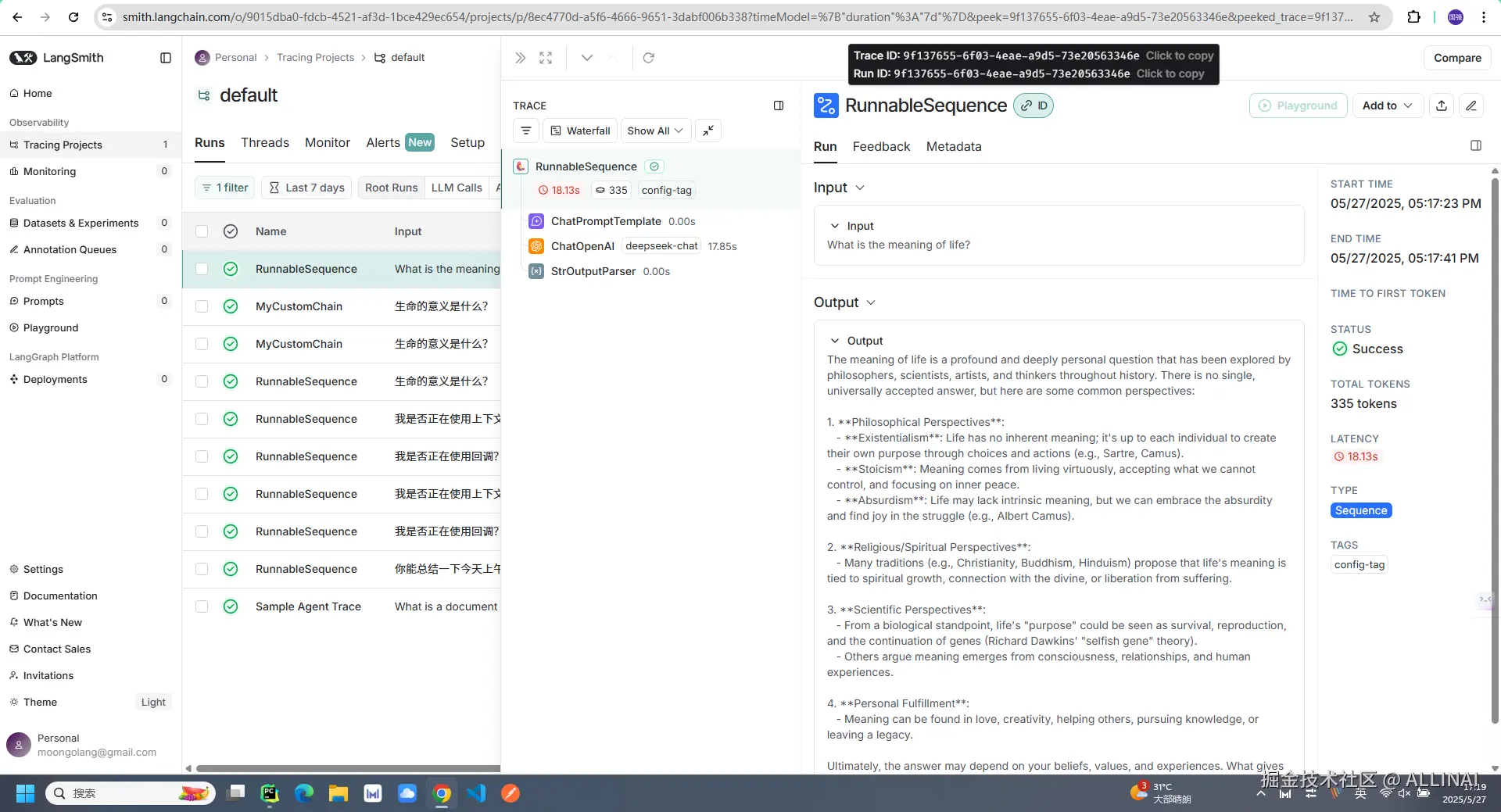Edit the run with pencil icon
The image size is (1501, 812).
pos(1471,106)
